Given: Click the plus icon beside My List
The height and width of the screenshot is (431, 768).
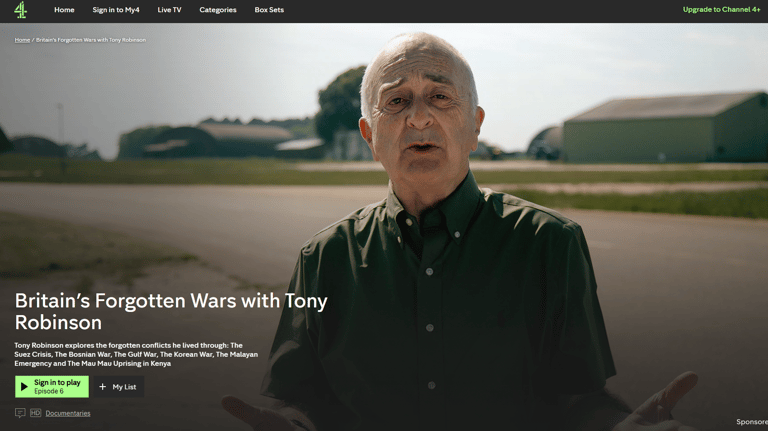Looking at the screenshot, I should click(102, 387).
